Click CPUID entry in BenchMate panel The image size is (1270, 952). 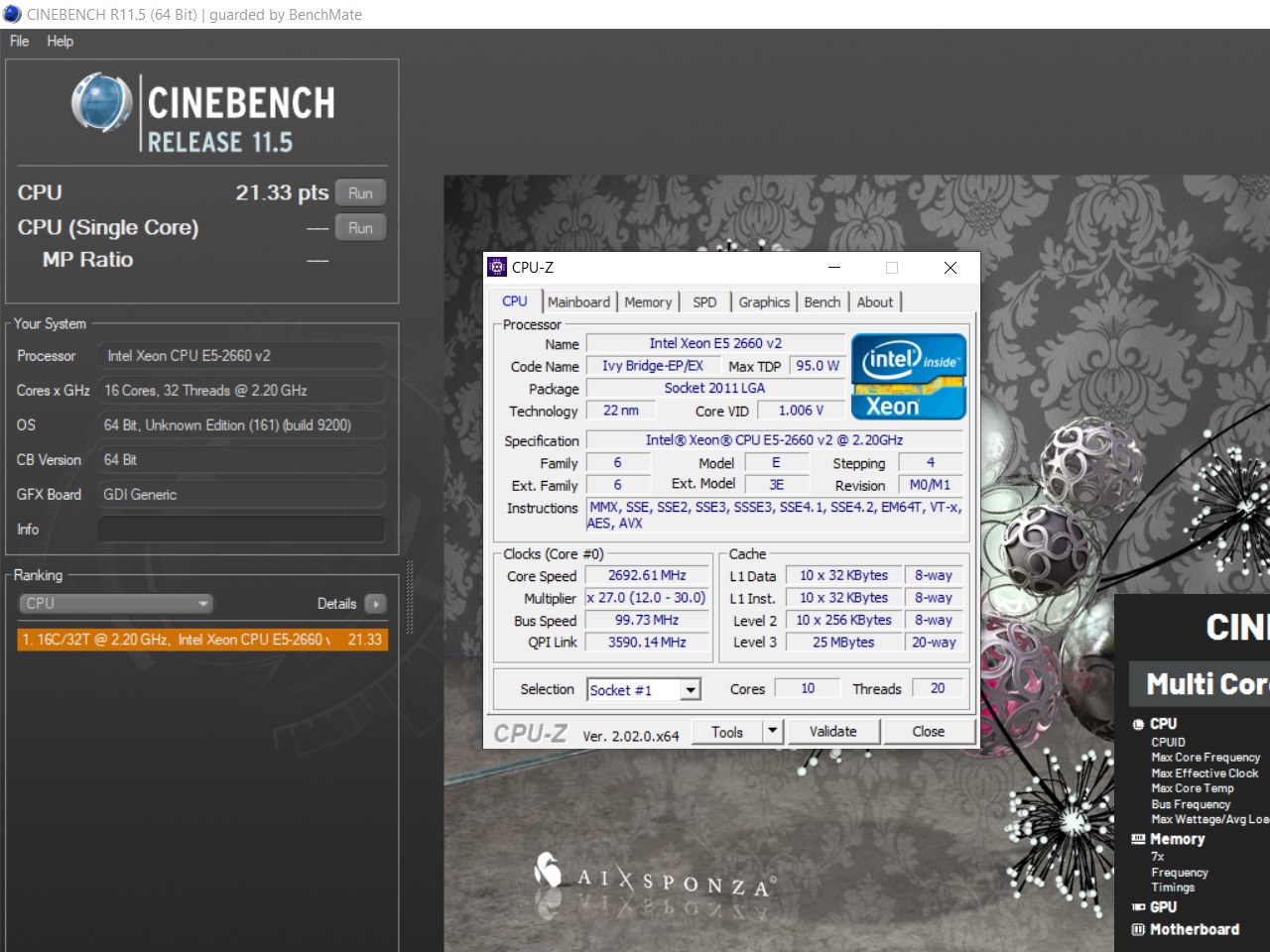(x=1168, y=742)
